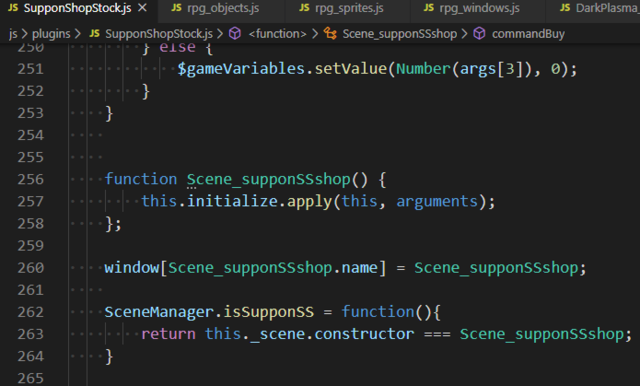This screenshot has width=640, height=386.
Task: Click the closing brace on line 264
Action: tap(109, 356)
